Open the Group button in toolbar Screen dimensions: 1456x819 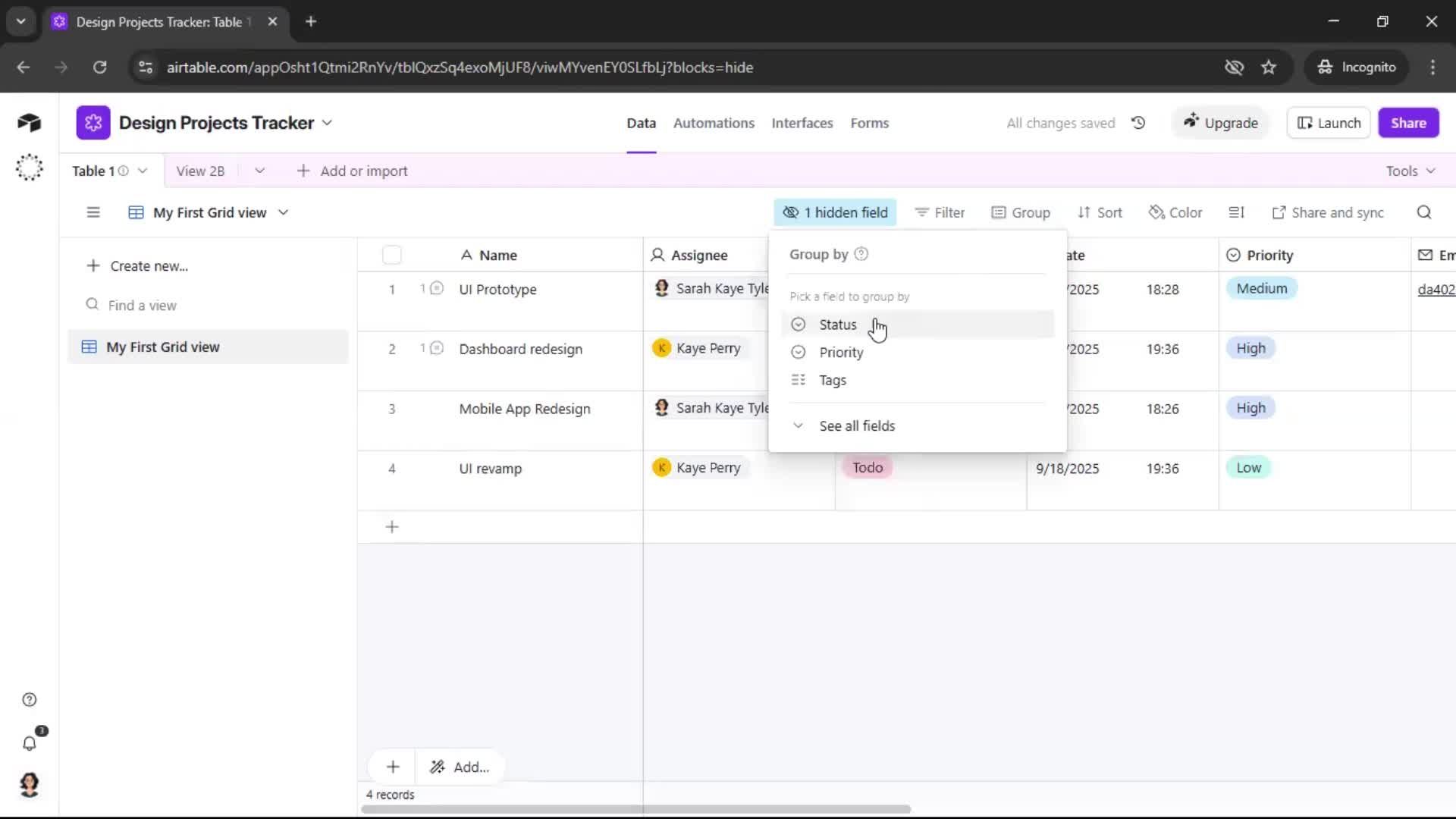pos(1021,212)
